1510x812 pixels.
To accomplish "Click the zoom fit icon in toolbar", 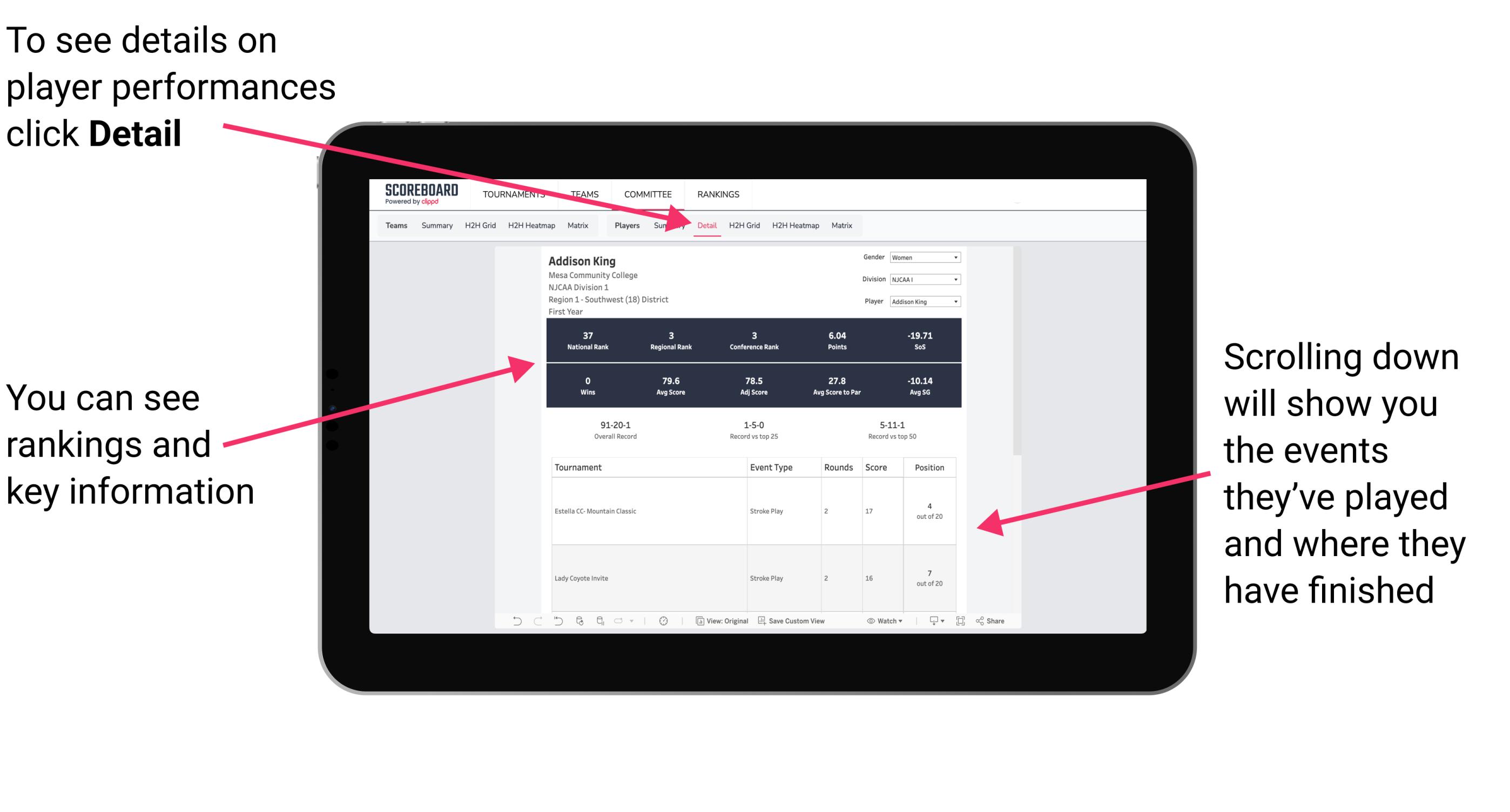I will (x=961, y=624).
